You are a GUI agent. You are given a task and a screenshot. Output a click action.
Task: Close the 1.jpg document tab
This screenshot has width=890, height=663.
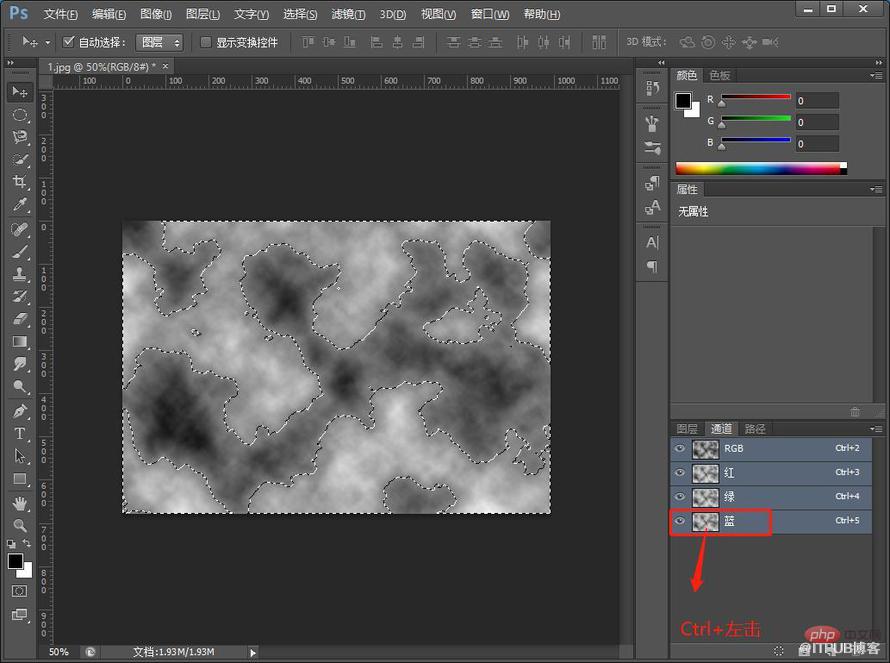coord(165,66)
